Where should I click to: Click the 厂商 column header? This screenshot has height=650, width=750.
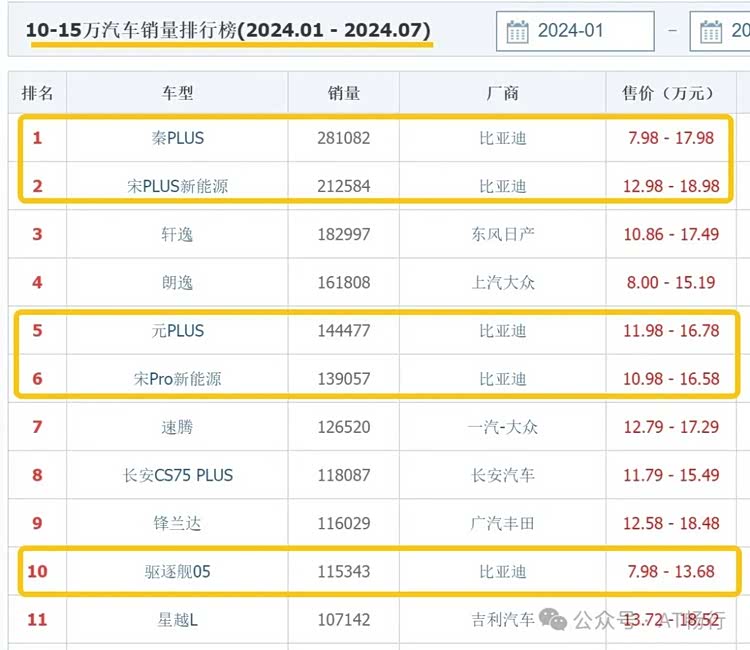(x=502, y=93)
